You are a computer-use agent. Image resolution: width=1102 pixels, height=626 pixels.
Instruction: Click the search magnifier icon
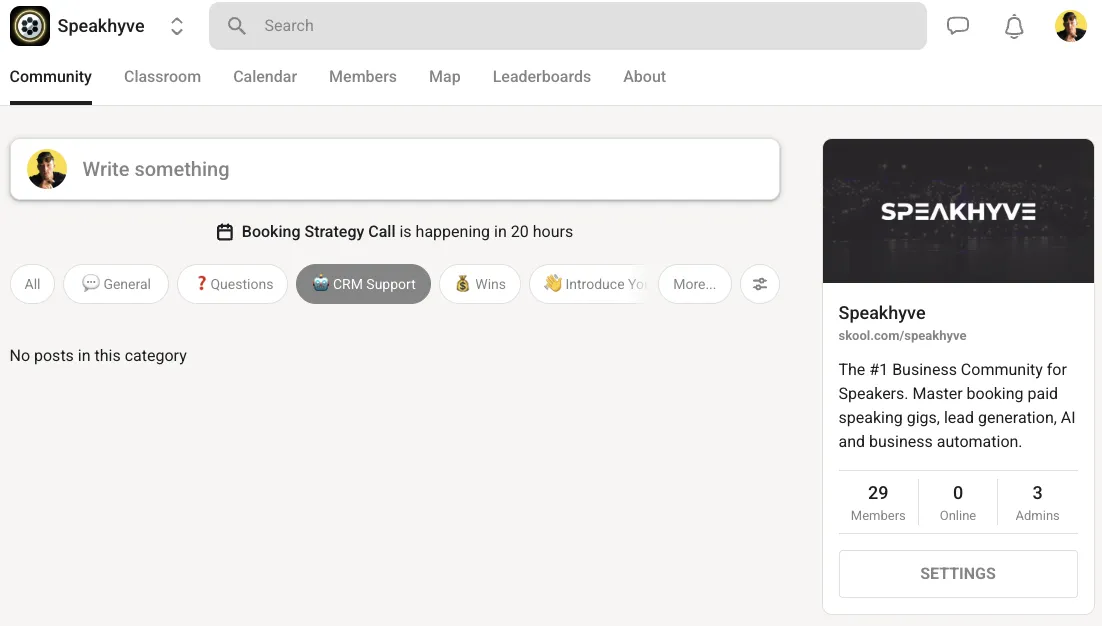(237, 26)
